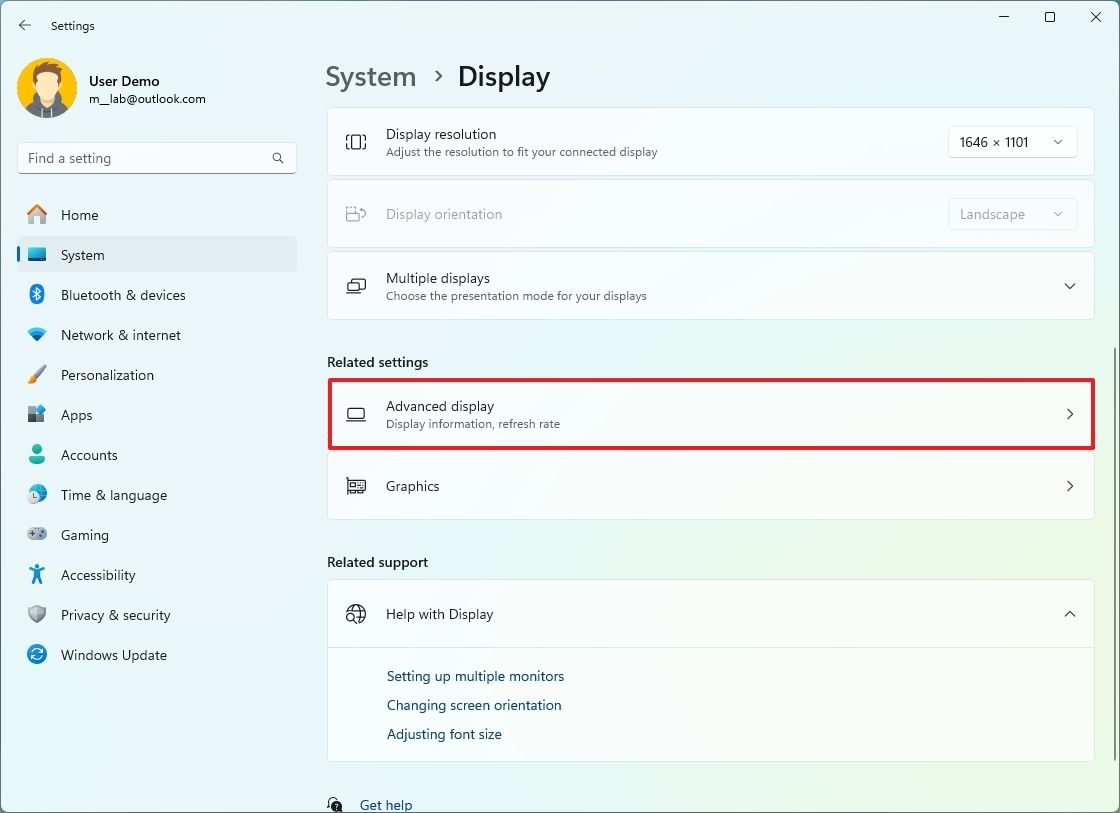Open the Bluetooth & devices icon
The width and height of the screenshot is (1120, 813).
click(37, 295)
